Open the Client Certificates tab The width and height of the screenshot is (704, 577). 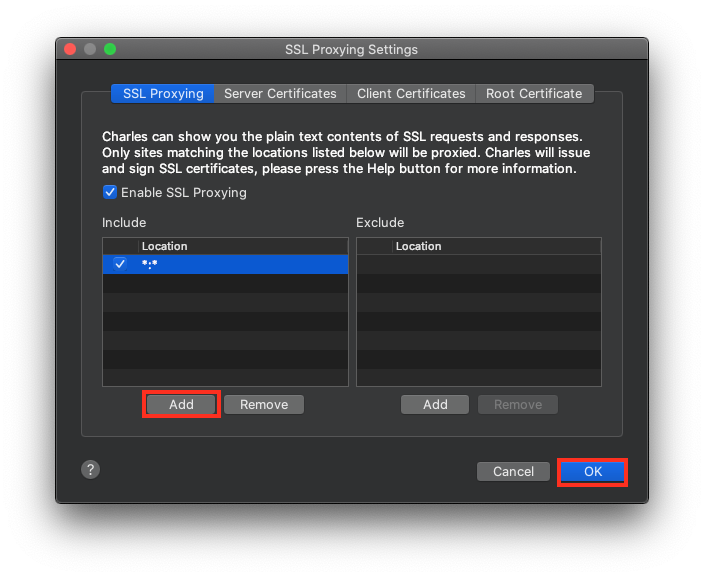pyautogui.click(x=411, y=93)
